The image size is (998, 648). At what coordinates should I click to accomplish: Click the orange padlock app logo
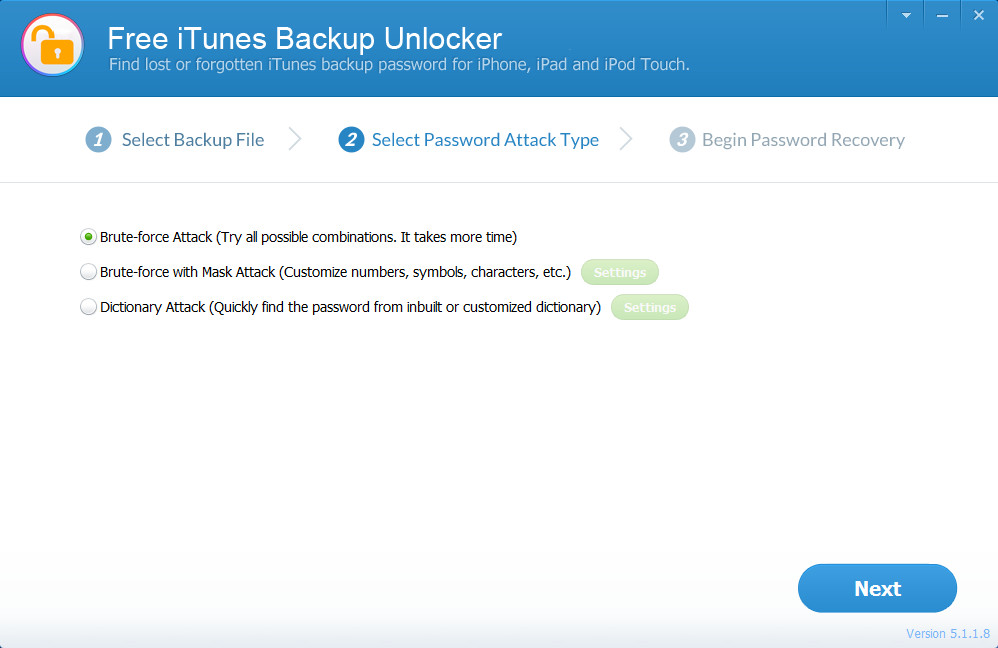[x=52, y=45]
